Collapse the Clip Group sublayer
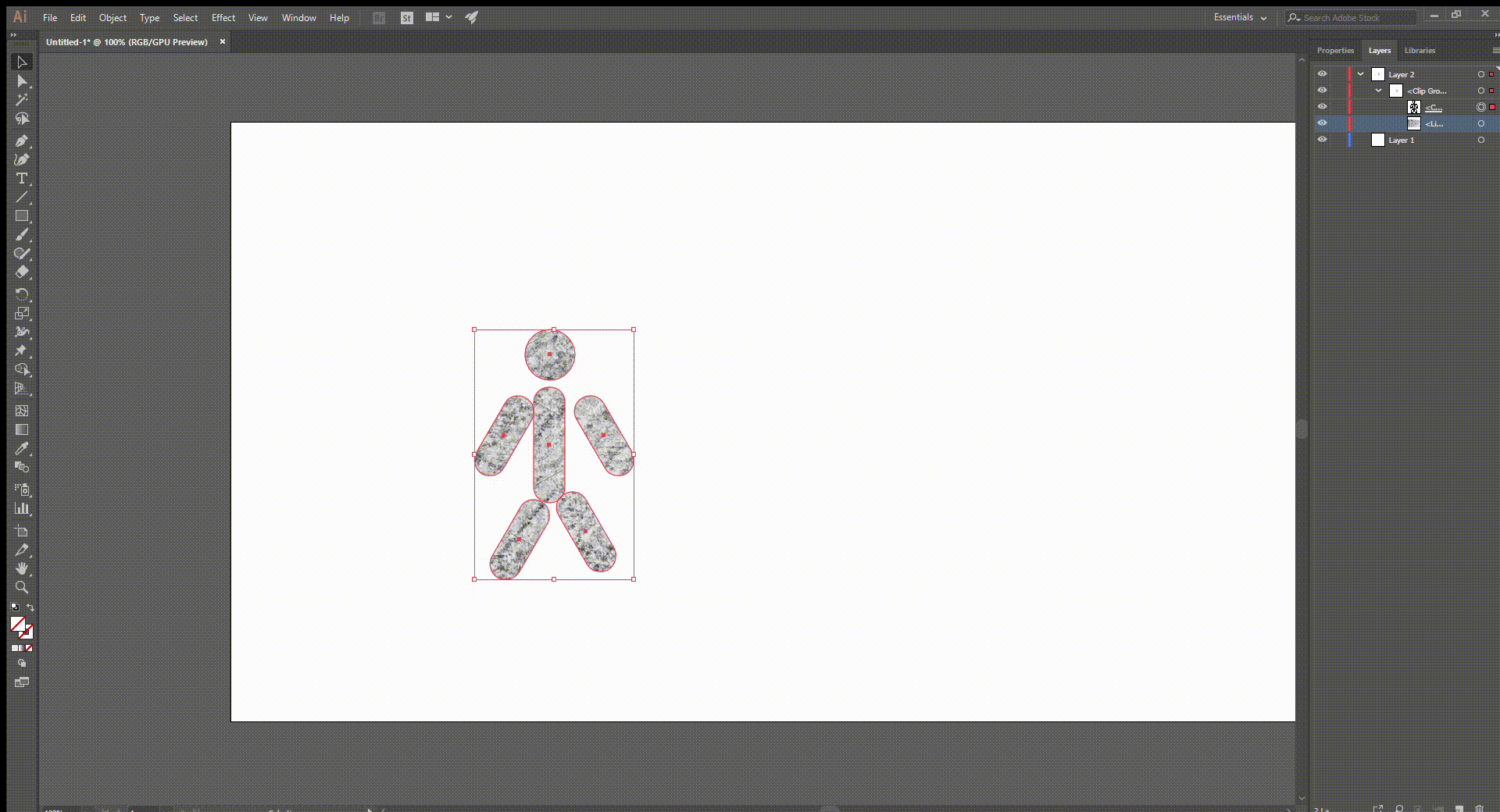Viewport: 1500px width, 812px height. (x=1379, y=91)
